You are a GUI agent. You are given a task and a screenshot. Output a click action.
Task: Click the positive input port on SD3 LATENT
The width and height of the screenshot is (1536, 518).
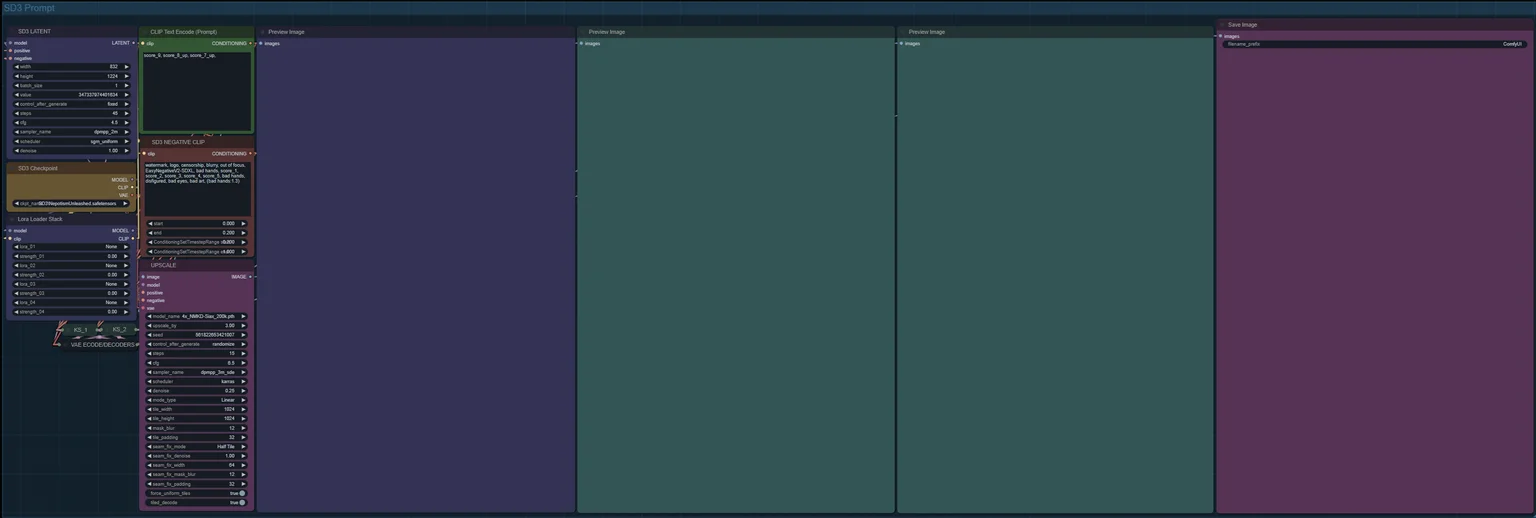click(10, 50)
